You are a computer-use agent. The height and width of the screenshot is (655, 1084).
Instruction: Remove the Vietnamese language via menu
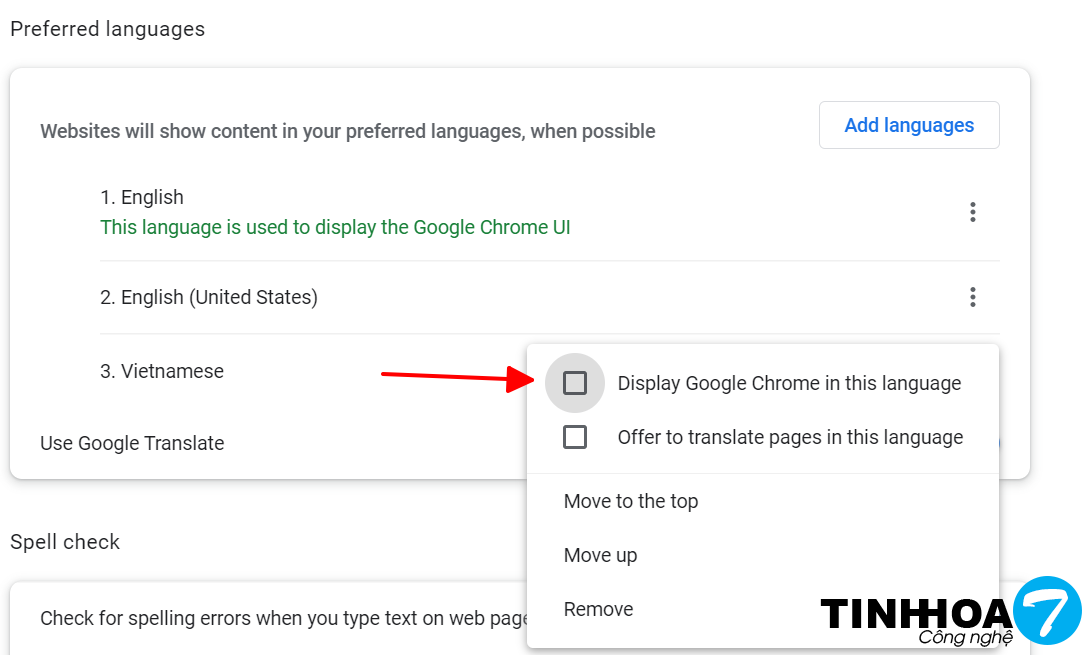coord(598,609)
